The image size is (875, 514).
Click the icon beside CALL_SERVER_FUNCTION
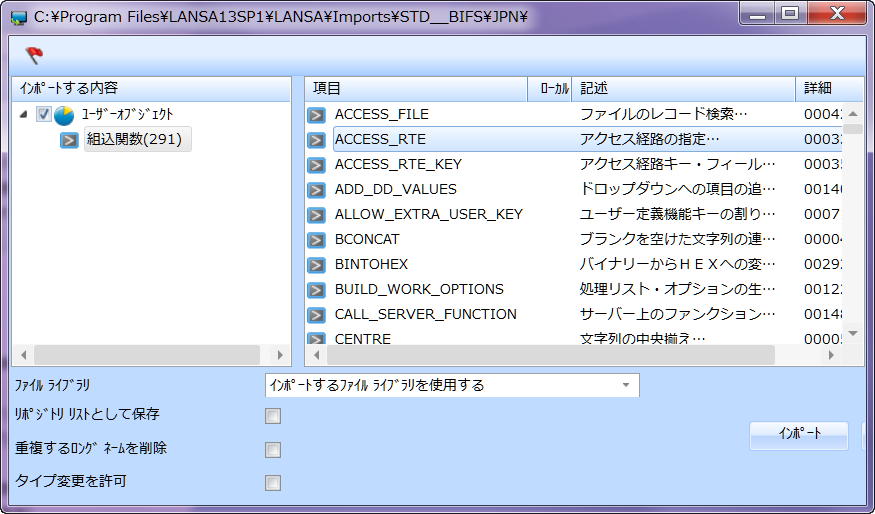tap(316, 315)
